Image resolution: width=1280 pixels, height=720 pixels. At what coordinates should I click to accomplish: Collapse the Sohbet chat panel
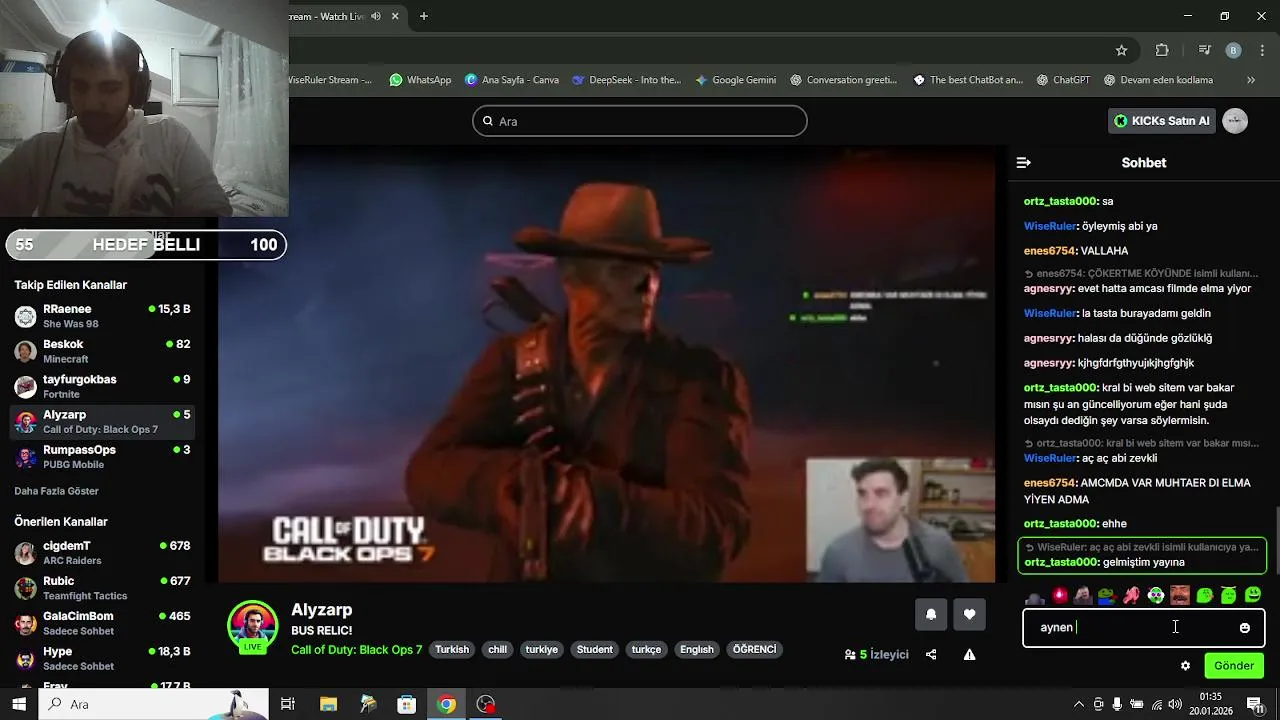[x=1023, y=162]
